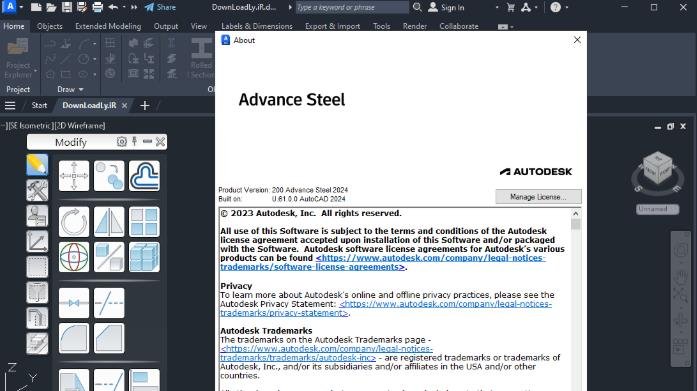Click the Move four-arrows tool

point(74,176)
